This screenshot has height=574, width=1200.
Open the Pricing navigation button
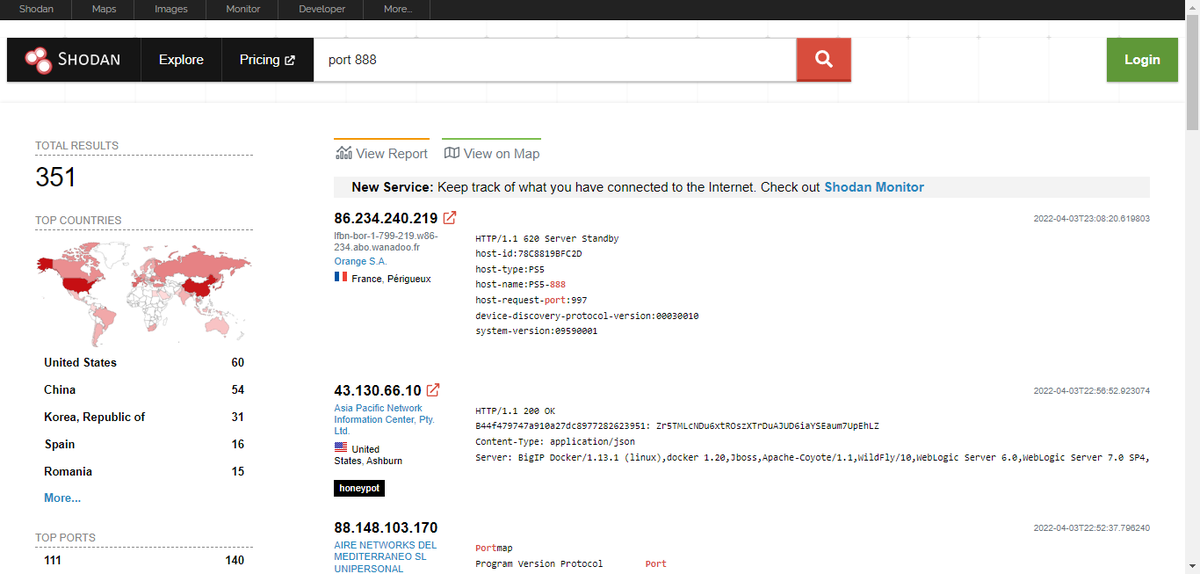coord(267,60)
